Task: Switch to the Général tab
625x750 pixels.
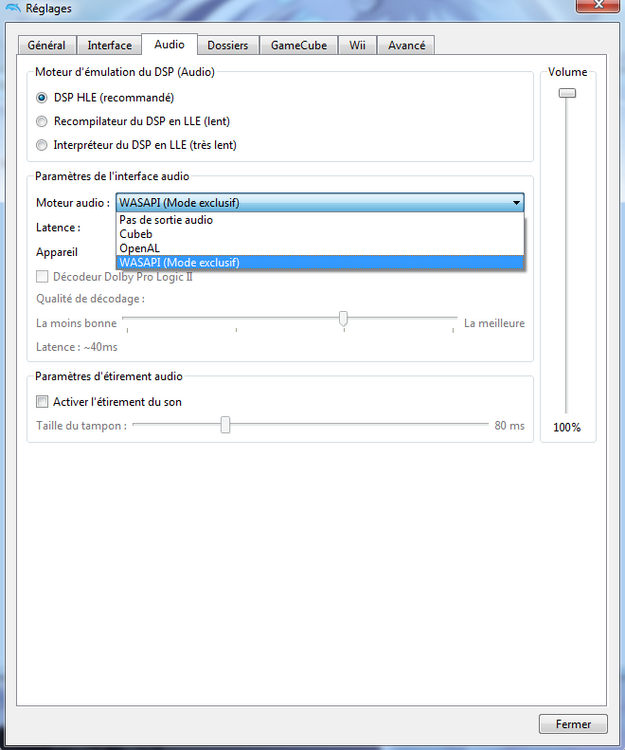Action: [x=46, y=45]
